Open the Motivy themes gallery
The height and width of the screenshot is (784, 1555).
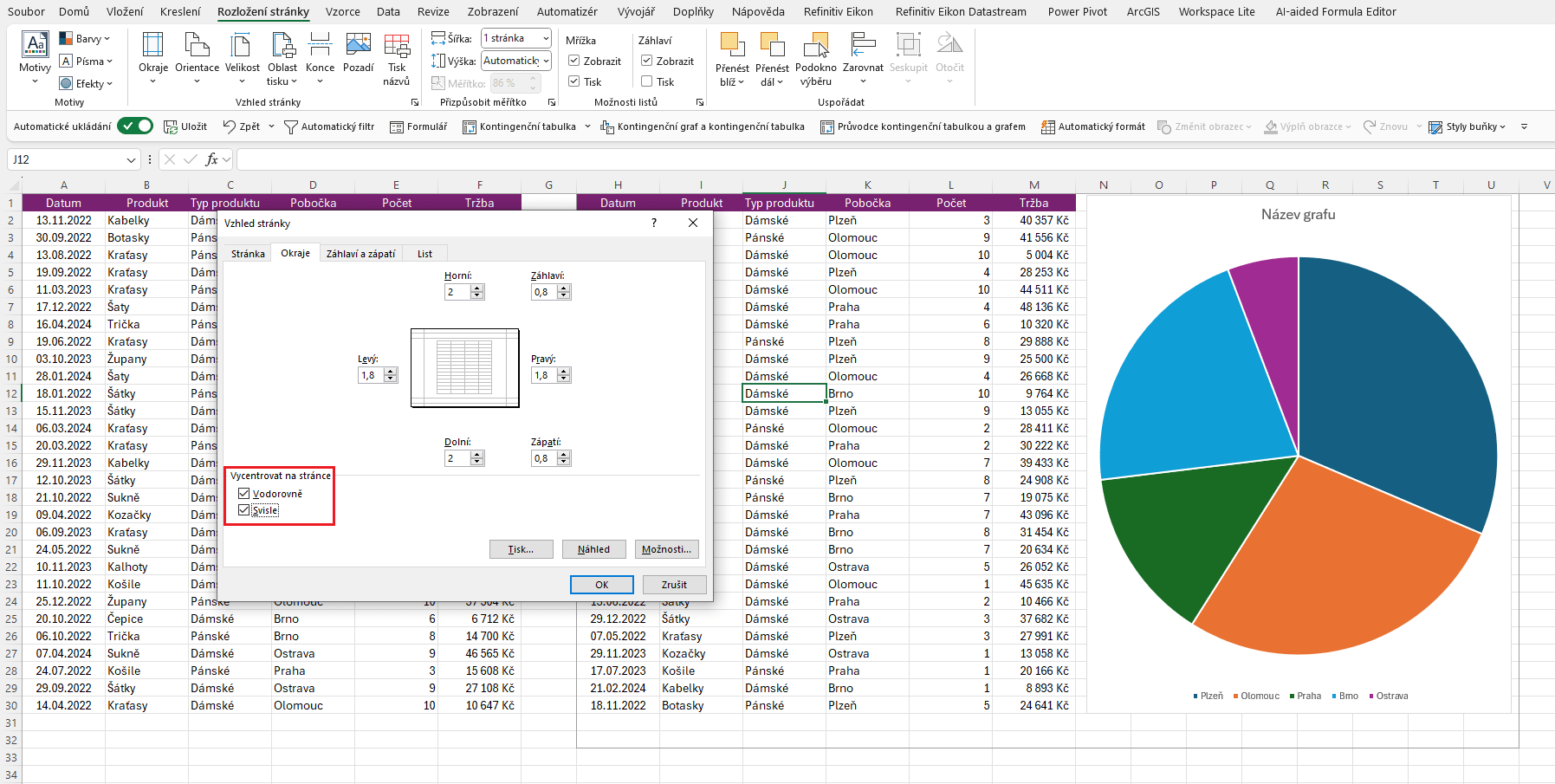tap(35, 57)
